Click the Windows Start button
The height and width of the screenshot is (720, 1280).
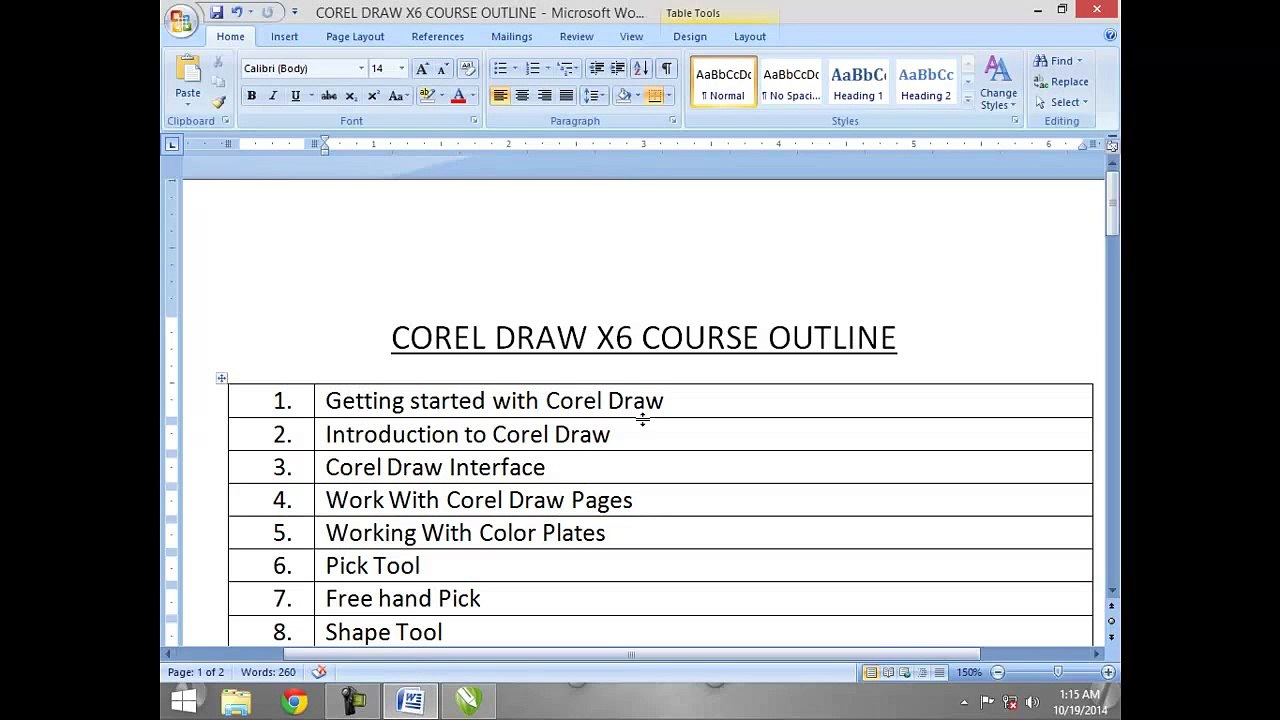[x=184, y=701]
